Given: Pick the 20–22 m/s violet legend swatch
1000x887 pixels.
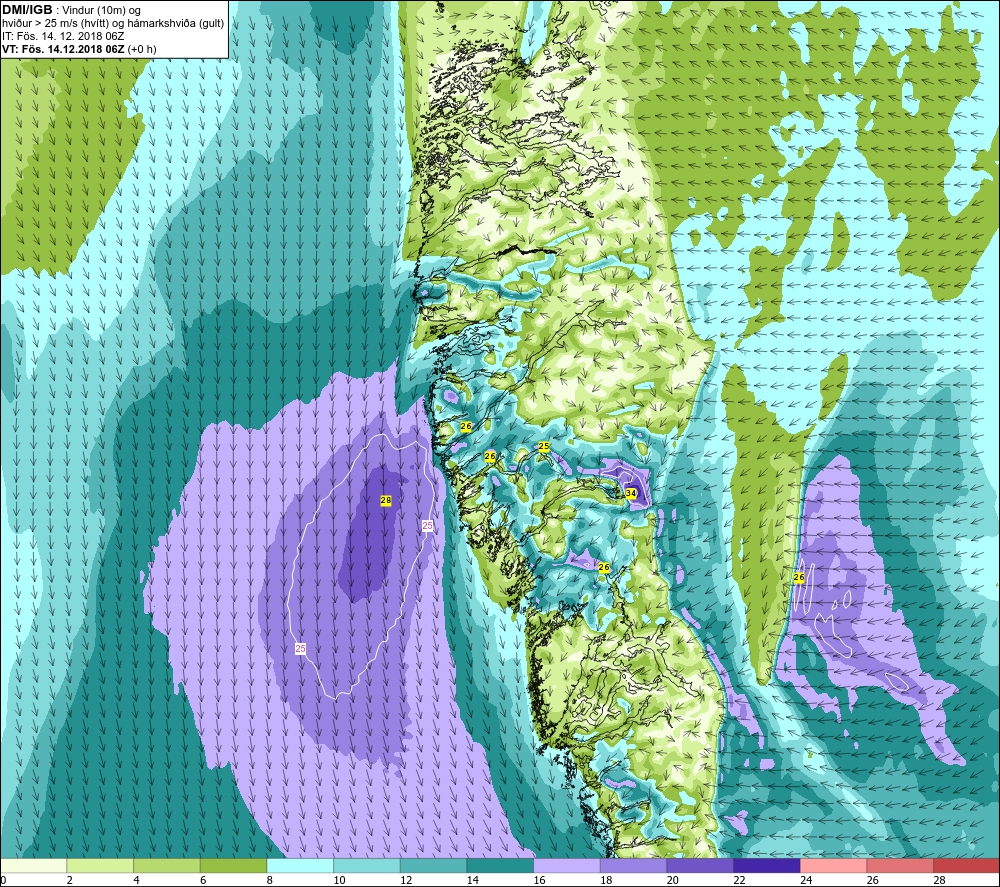Looking at the screenshot, I should (x=700, y=866).
